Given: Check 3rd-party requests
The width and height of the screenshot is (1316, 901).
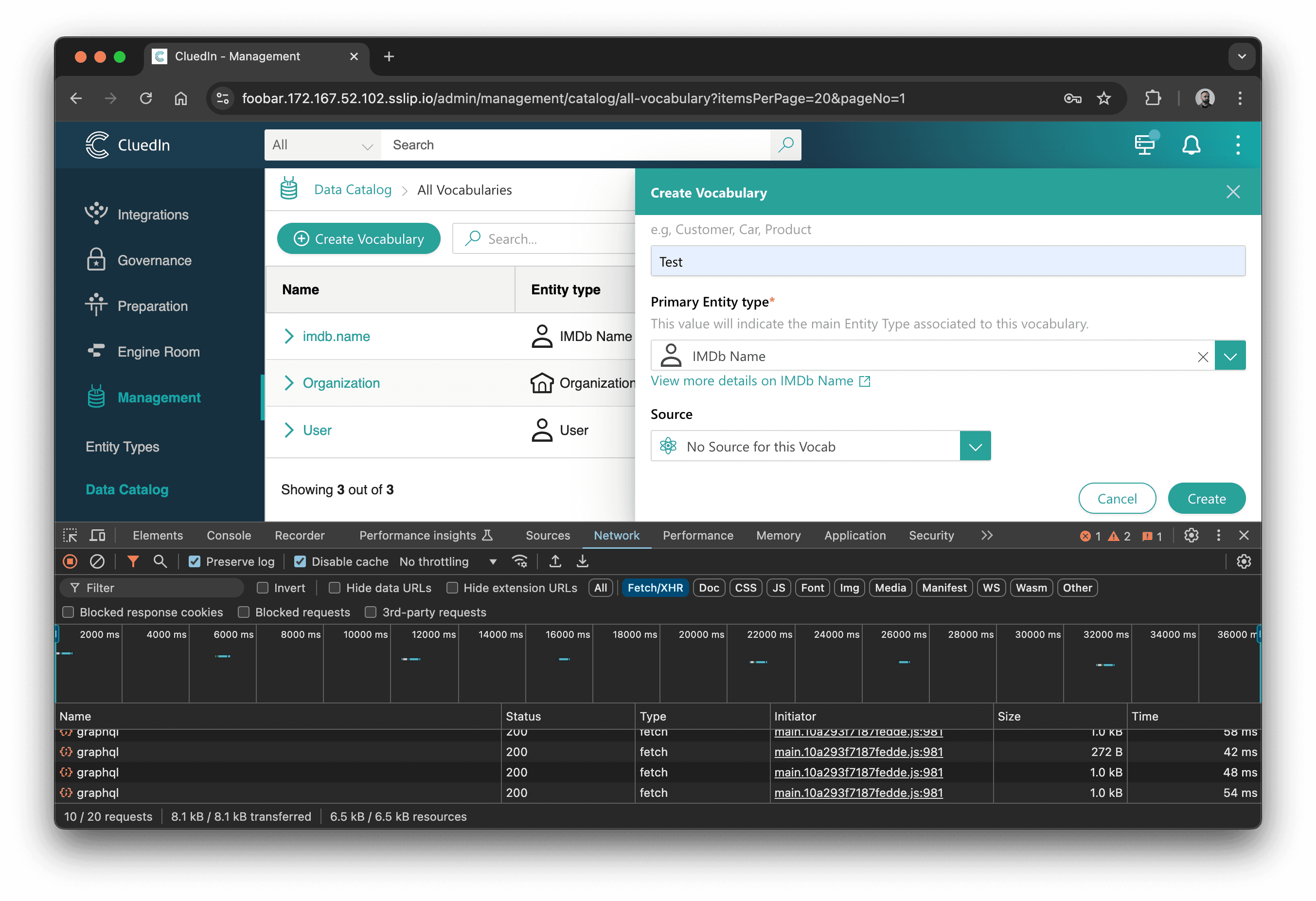Looking at the screenshot, I should pyautogui.click(x=370, y=612).
